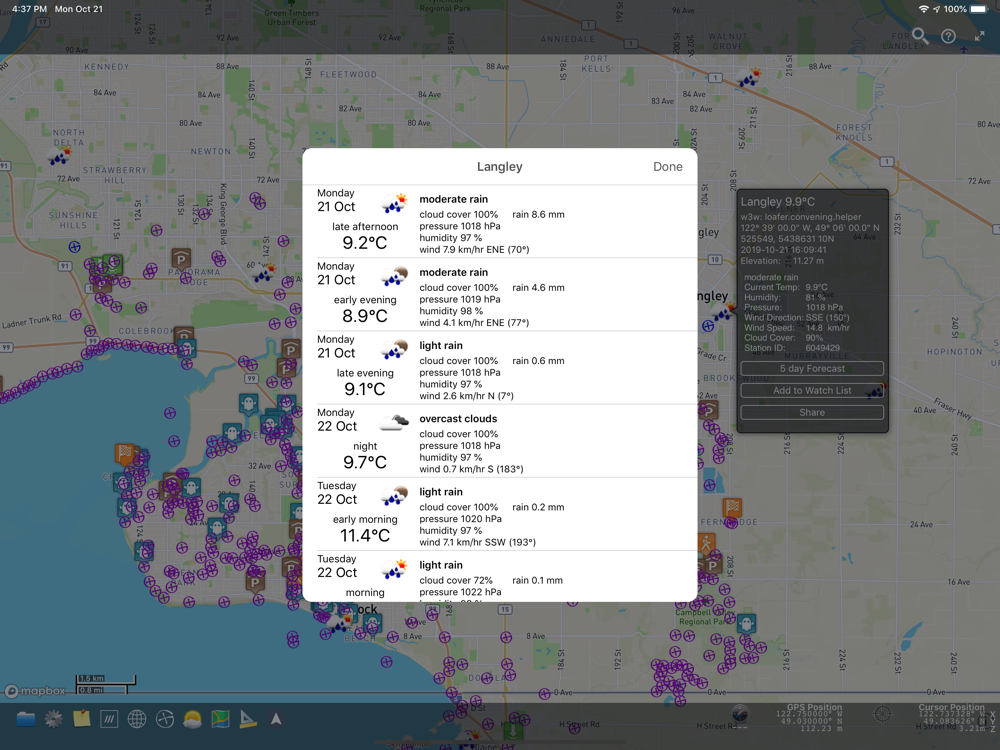The width and height of the screenshot is (1000, 750).
Task: Open settings via the gear icon
Action: pyautogui.click(x=54, y=719)
